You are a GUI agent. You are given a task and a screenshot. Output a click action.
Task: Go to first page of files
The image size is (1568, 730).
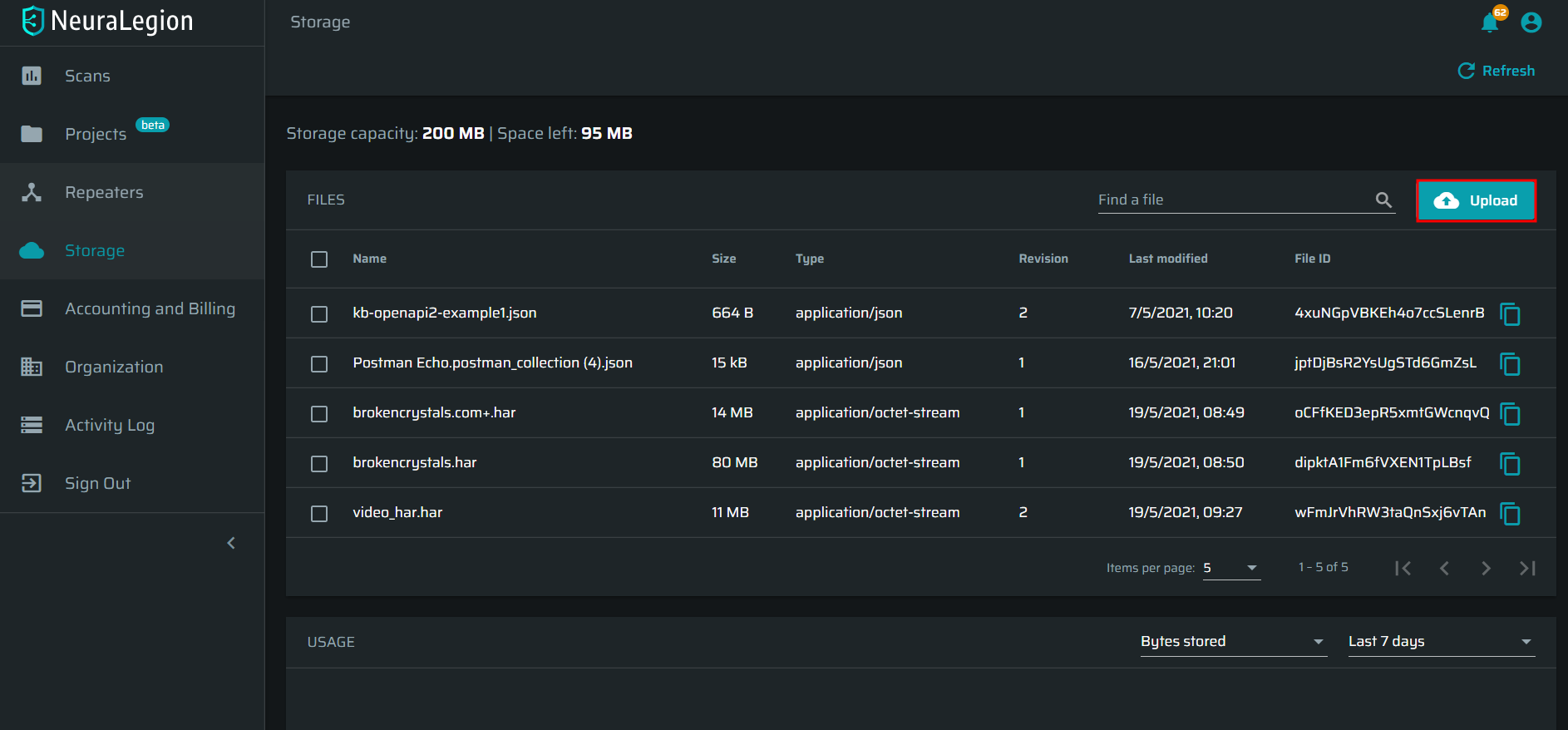pos(1403,568)
